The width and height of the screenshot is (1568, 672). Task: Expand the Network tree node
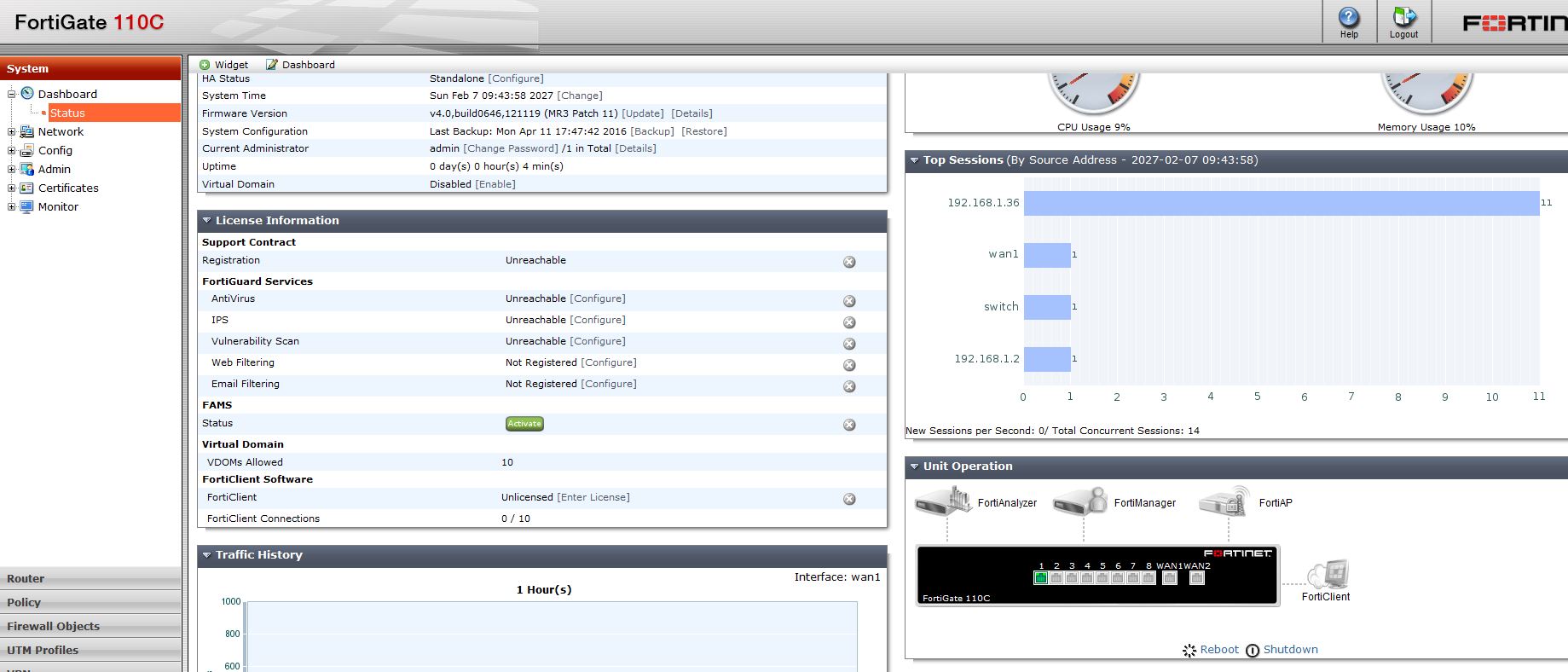pyautogui.click(x=12, y=131)
